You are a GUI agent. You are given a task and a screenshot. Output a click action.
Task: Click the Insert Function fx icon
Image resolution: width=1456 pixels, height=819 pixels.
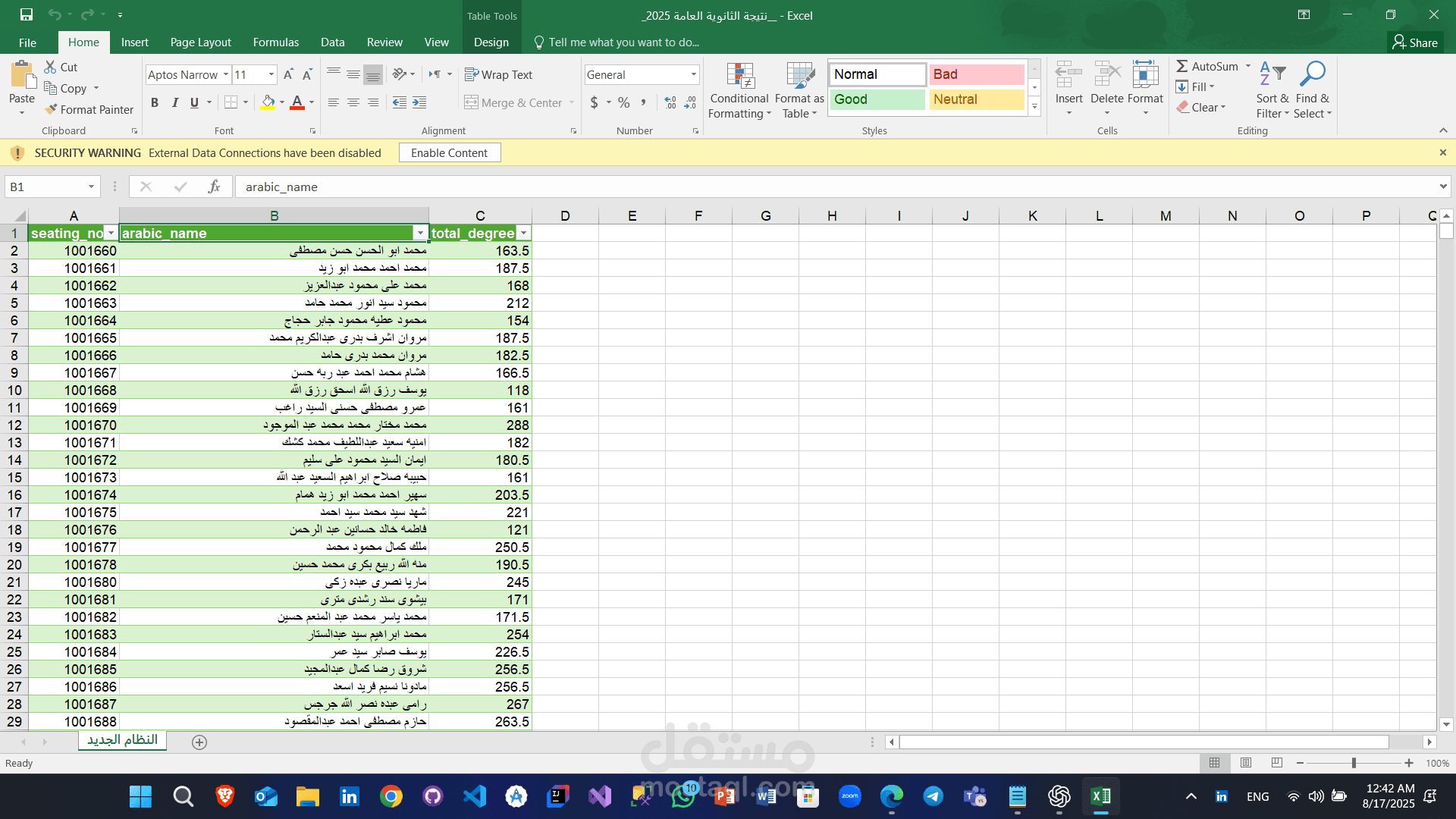(x=214, y=187)
